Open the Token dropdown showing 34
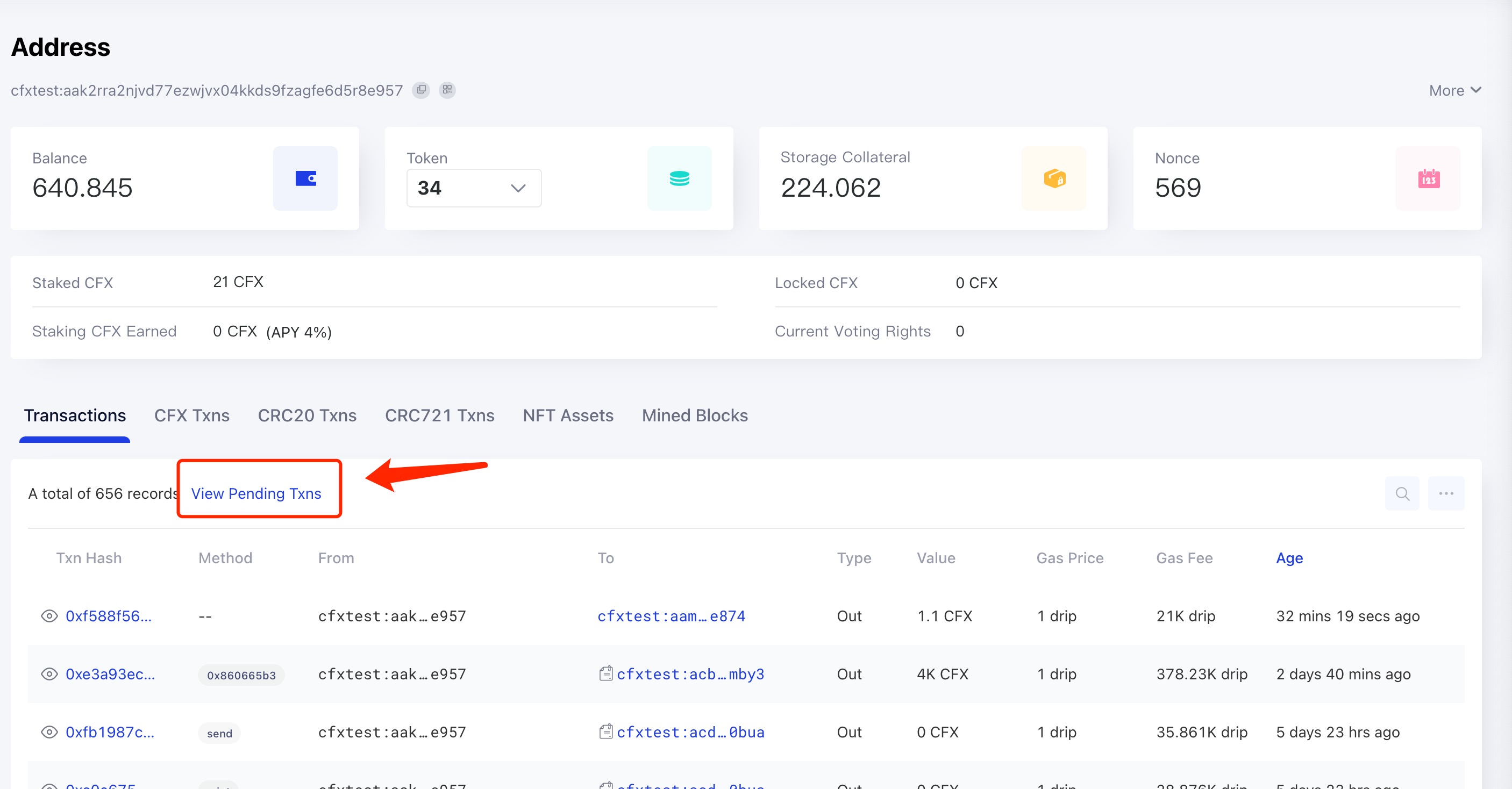This screenshot has width=1512, height=789. [x=474, y=188]
